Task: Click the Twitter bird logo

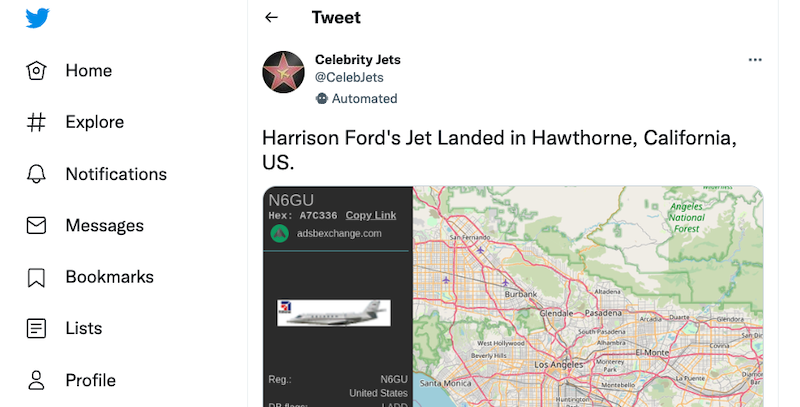Action: [39, 18]
